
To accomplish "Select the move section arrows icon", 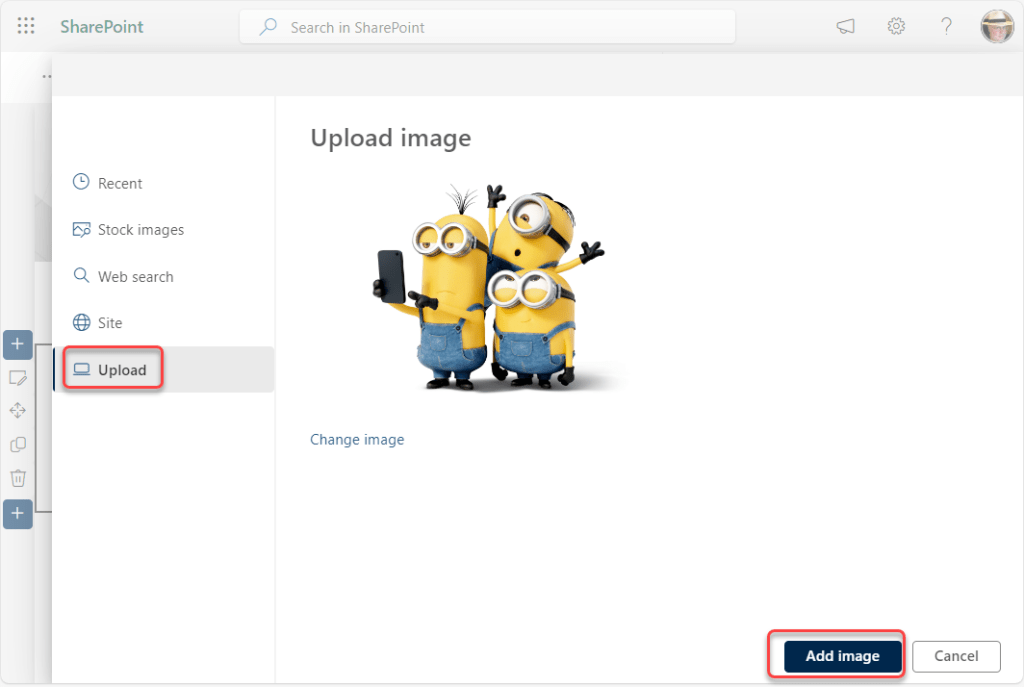I will point(18,411).
